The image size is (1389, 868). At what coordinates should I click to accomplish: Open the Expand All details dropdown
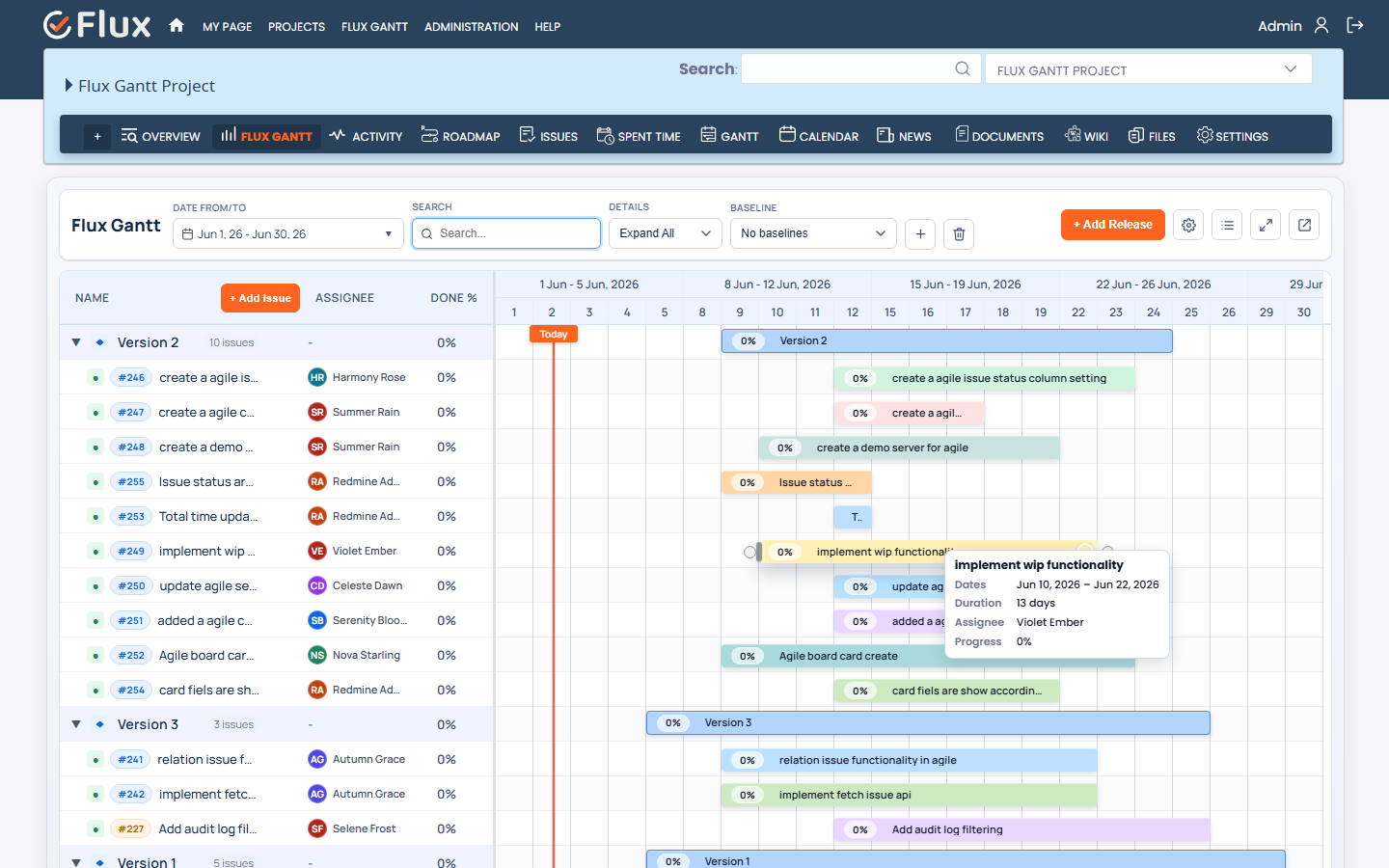click(x=665, y=233)
